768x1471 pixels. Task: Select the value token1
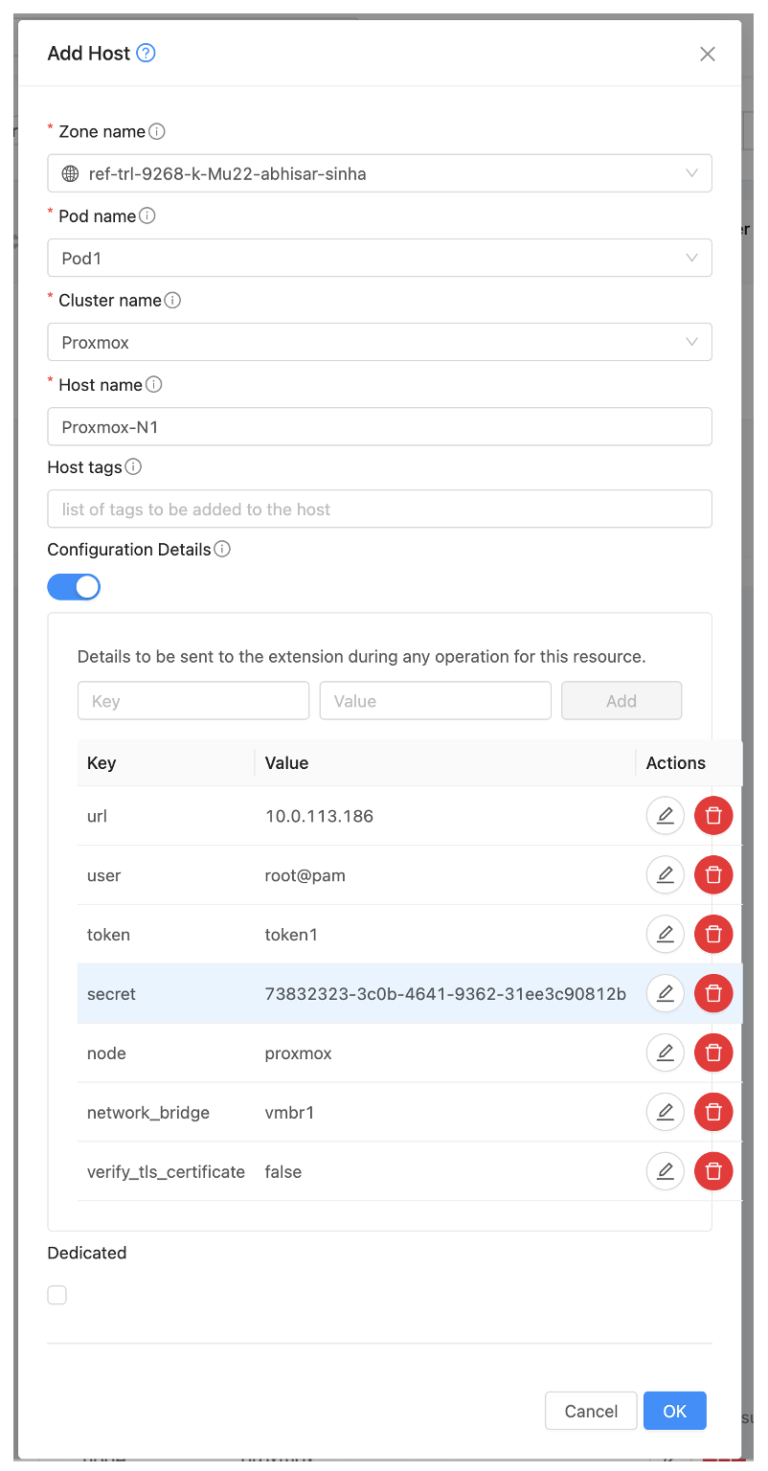point(291,934)
